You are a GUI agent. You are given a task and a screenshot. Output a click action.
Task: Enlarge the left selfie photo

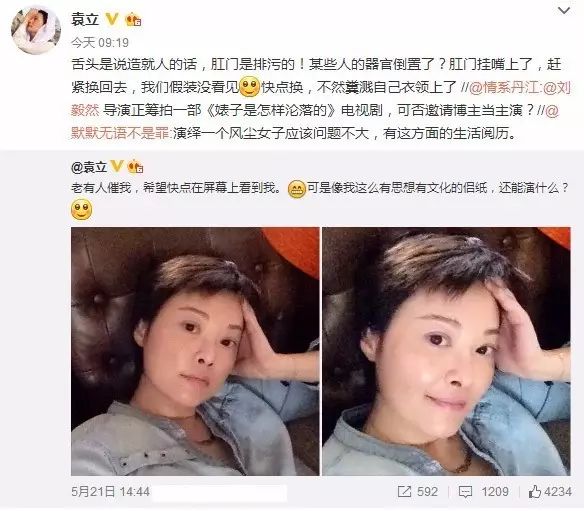pyautogui.click(x=195, y=351)
